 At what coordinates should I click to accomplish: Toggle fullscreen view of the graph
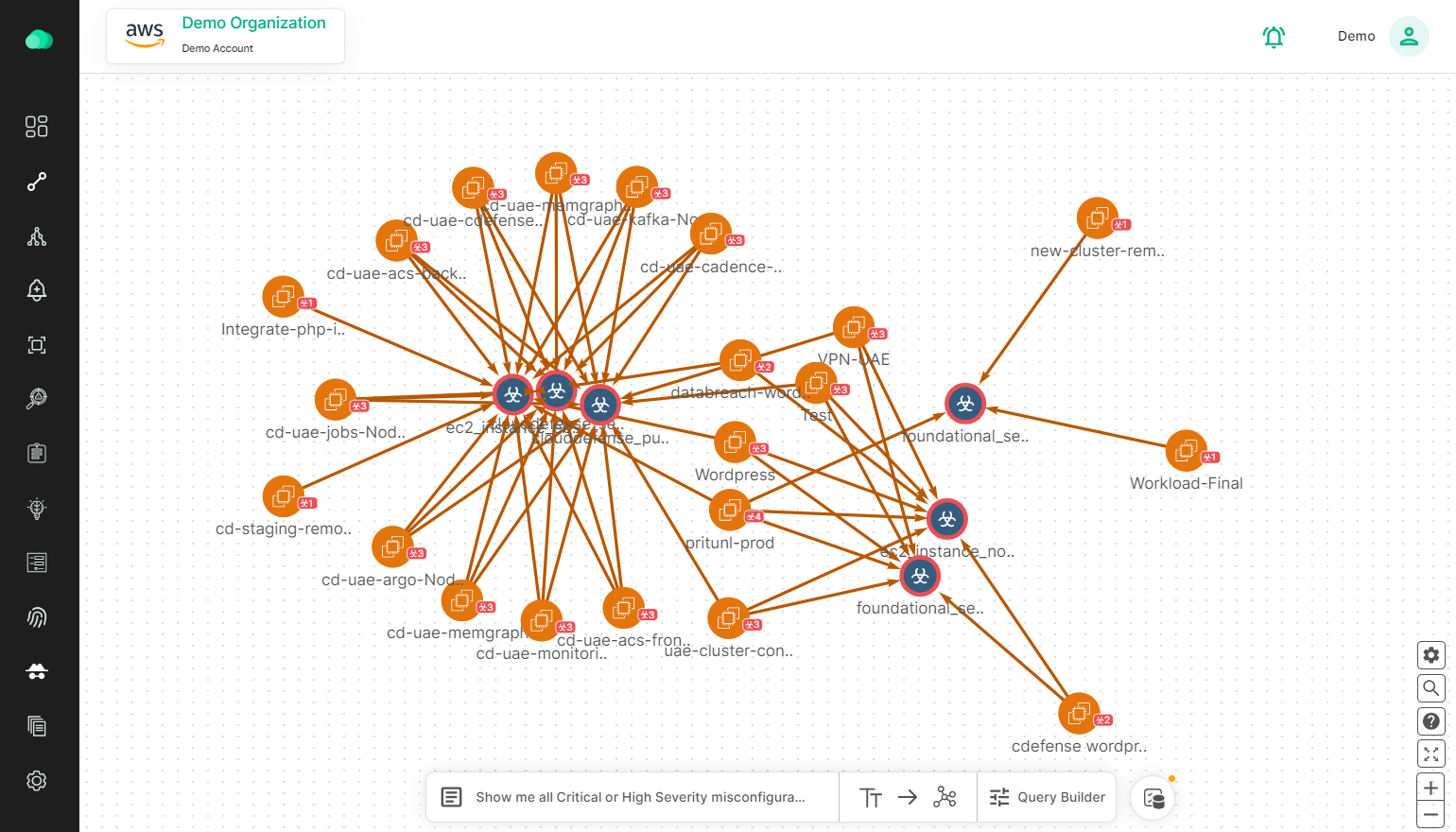(1430, 754)
